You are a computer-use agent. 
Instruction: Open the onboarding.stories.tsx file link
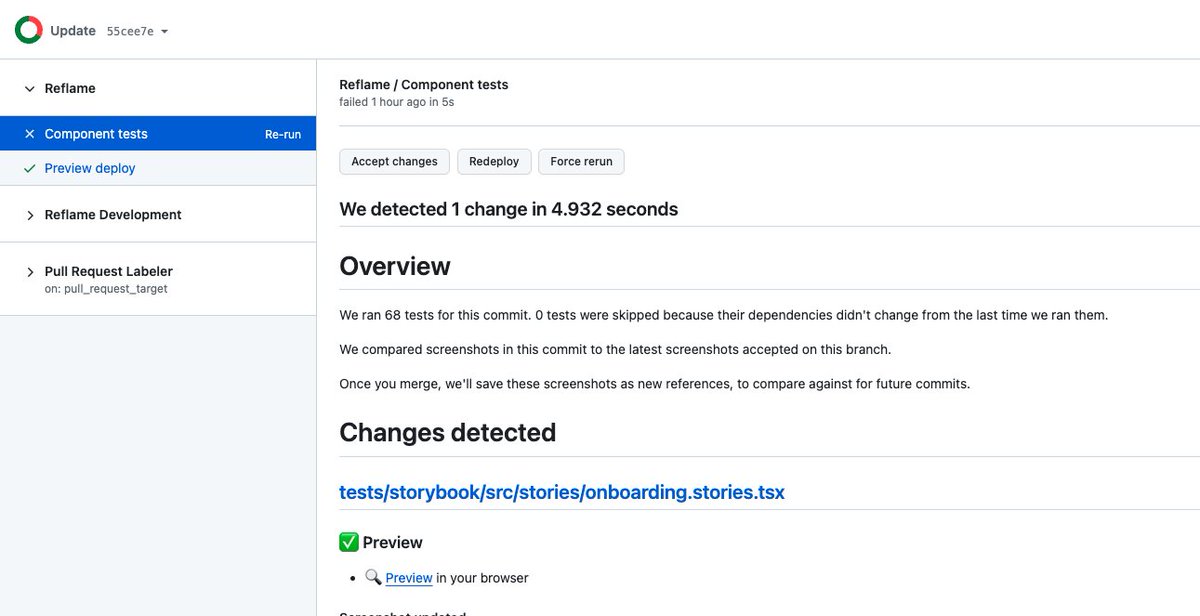point(562,492)
